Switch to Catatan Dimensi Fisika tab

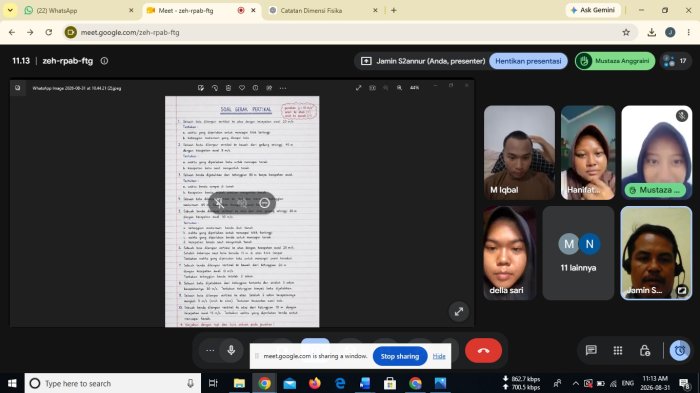(x=324, y=10)
